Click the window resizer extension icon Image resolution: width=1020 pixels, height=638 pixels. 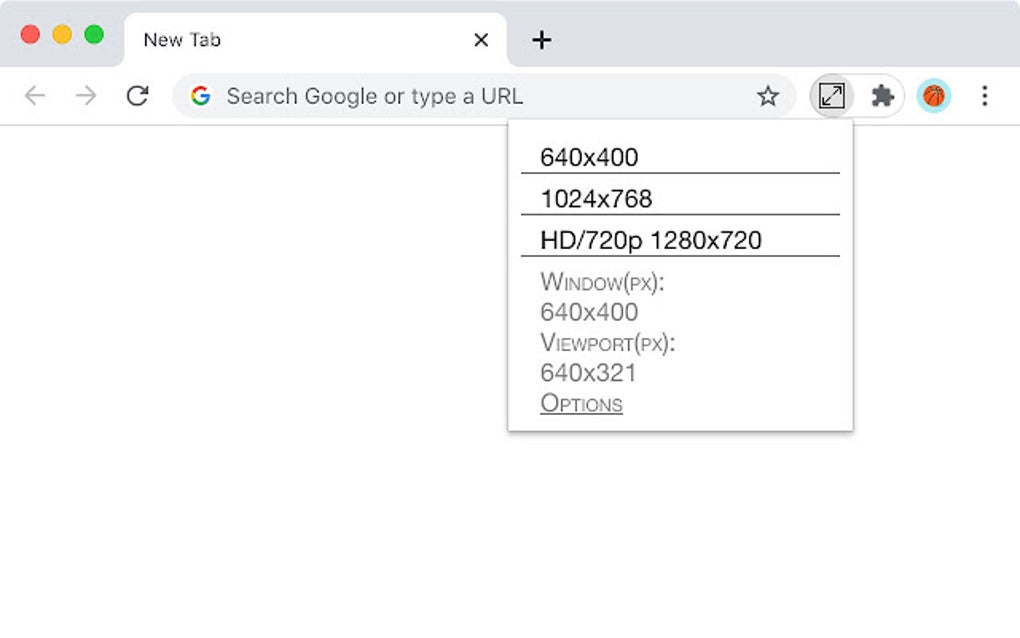831,96
